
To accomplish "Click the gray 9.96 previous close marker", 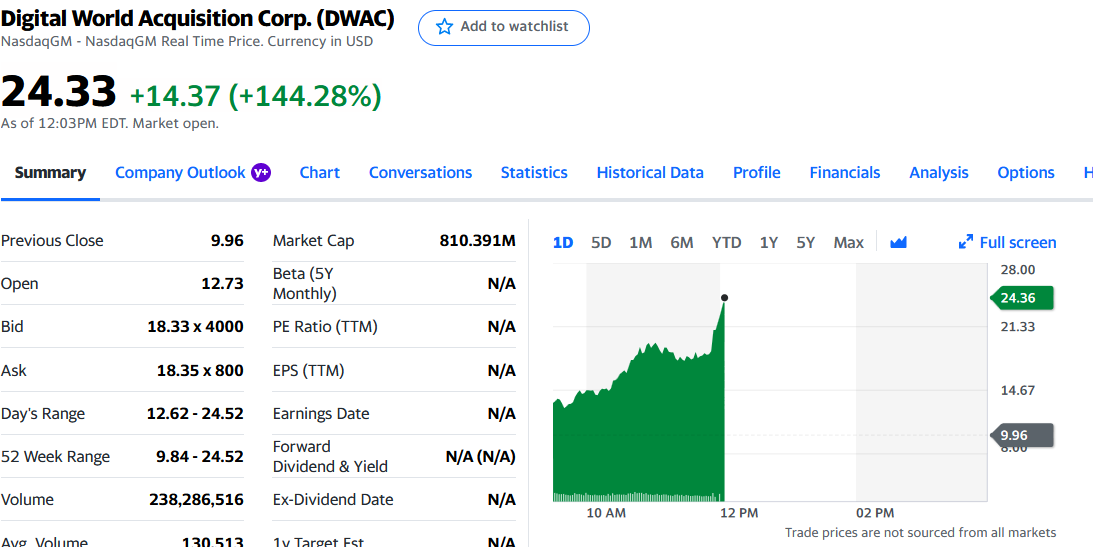I will click(x=1021, y=435).
